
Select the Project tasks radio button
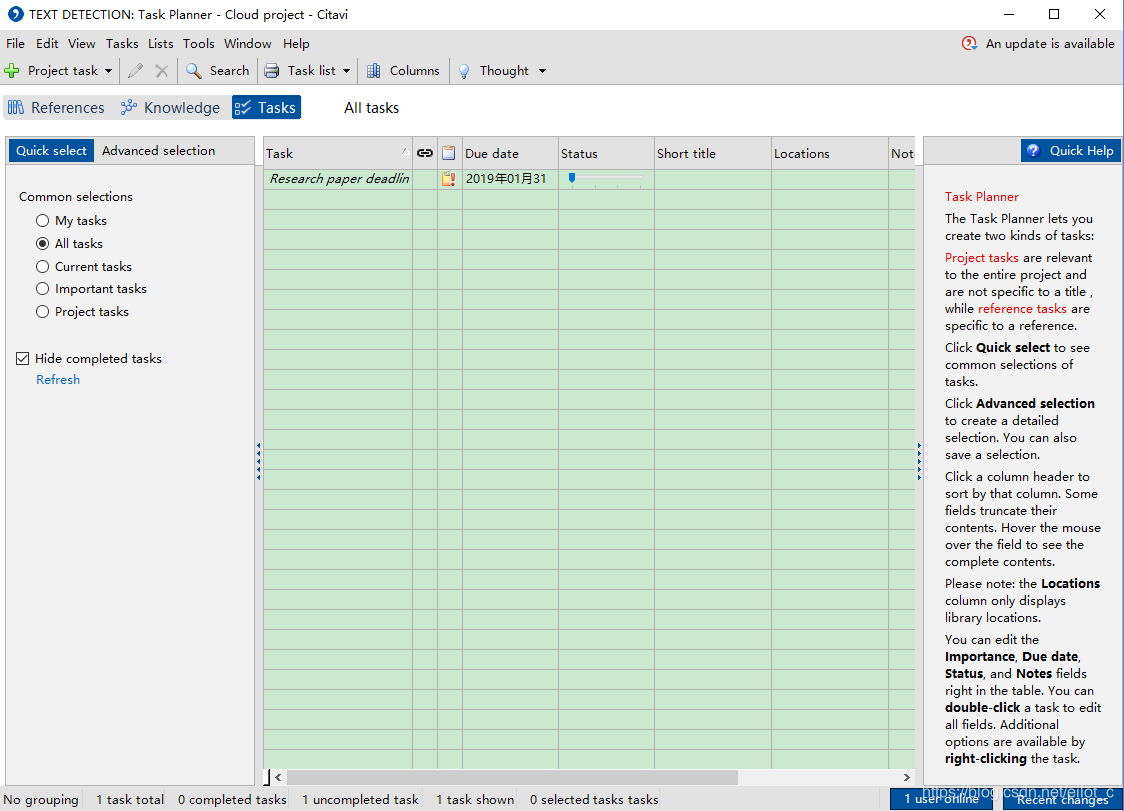coord(42,312)
